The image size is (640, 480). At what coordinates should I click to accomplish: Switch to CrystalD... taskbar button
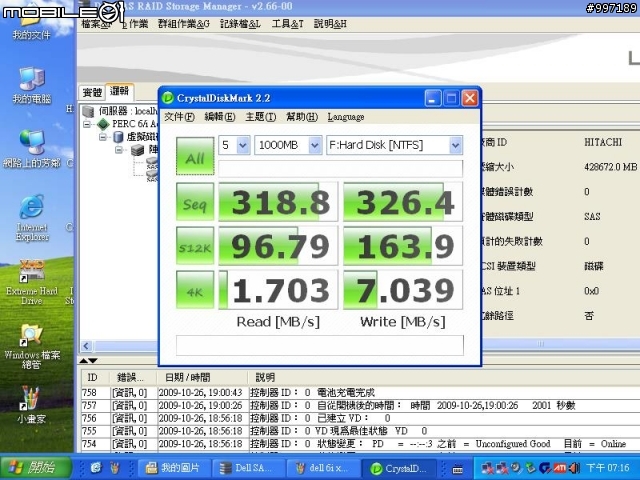tap(399, 468)
